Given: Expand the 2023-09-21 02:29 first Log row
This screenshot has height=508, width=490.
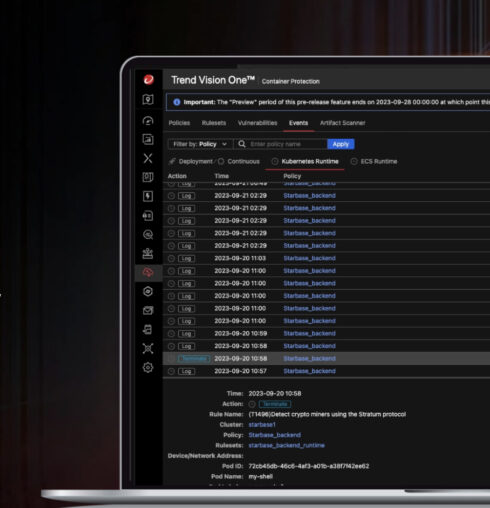Looking at the screenshot, I should tap(327, 196).
